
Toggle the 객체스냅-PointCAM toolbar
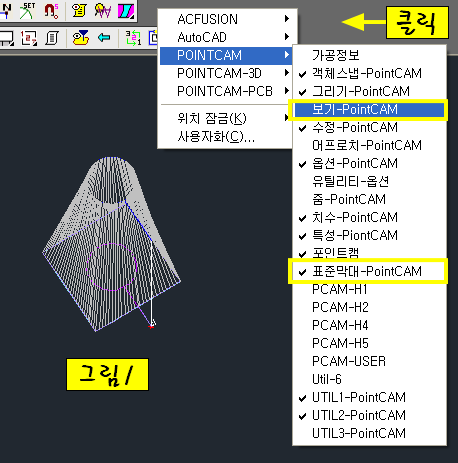(x=369, y=73)
